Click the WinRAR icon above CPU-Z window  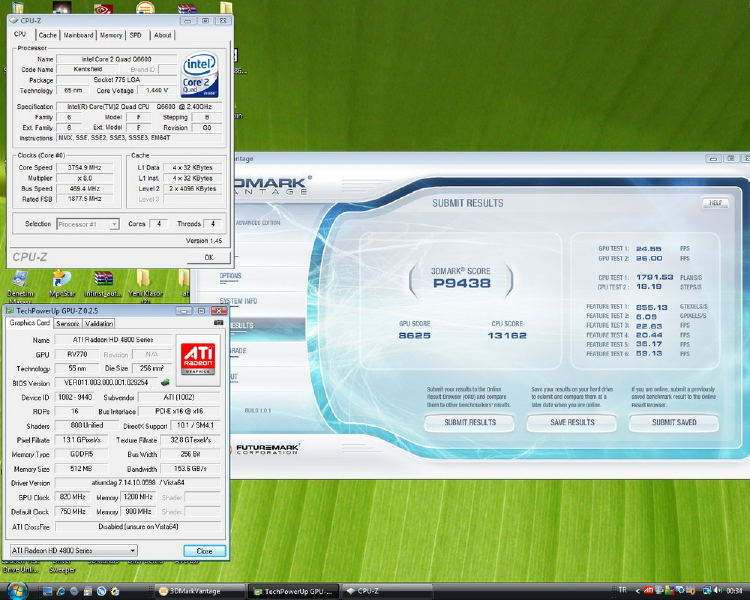(187, 8)
